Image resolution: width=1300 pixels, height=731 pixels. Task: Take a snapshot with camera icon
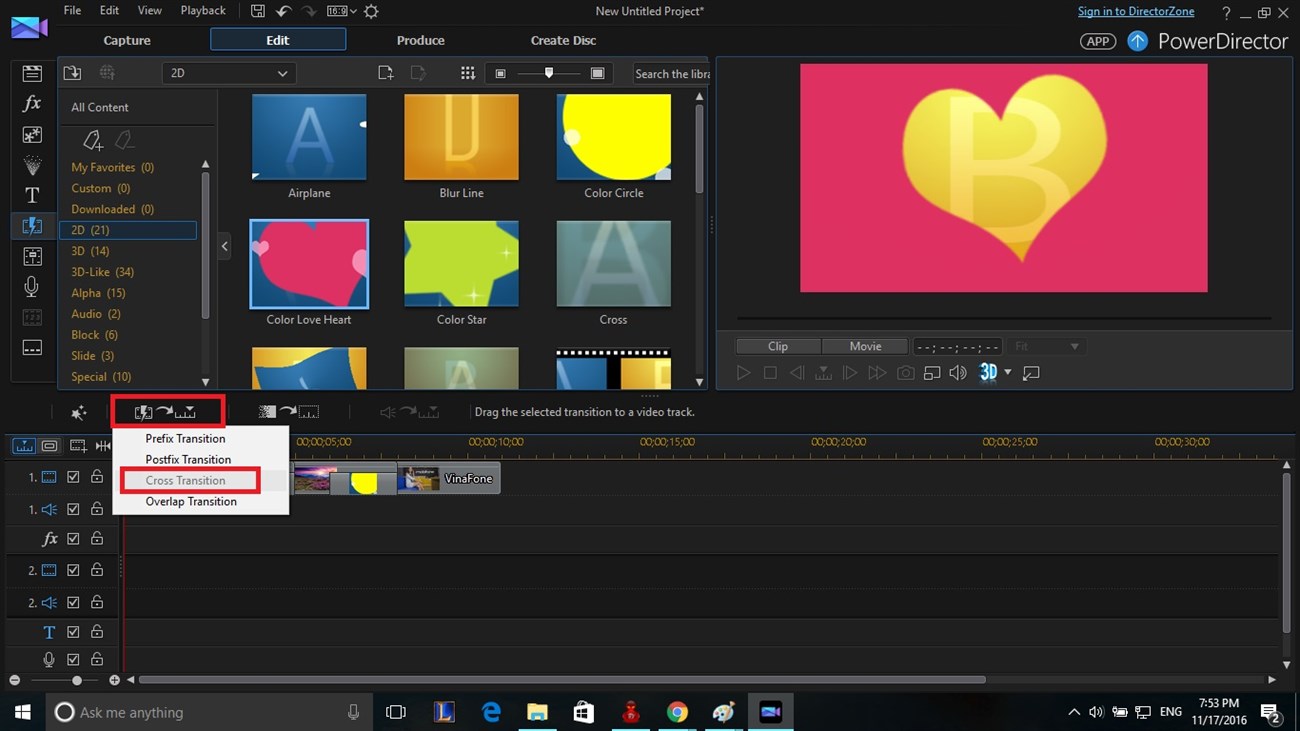[905, 373]
